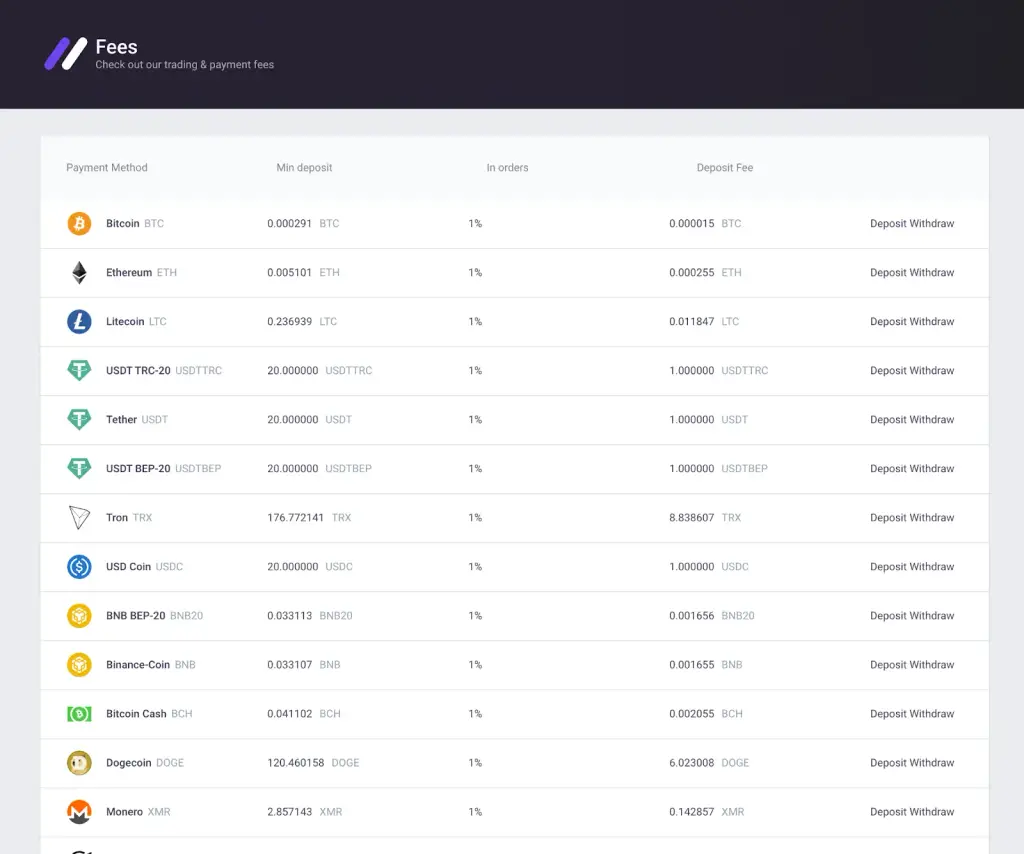
Task: Open Deposit for Litecoin row
Action: click(x=888, y=321)
